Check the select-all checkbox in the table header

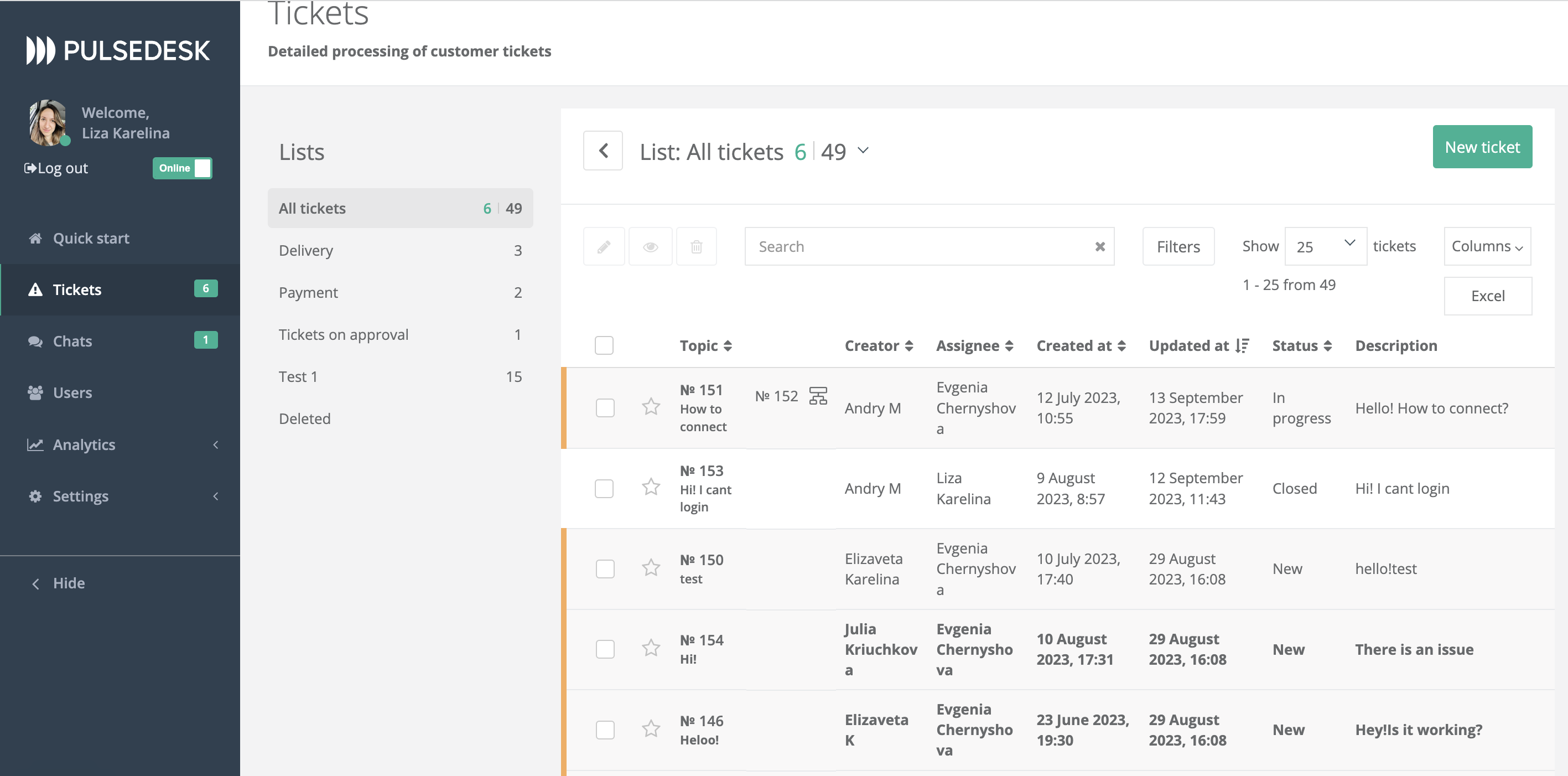pyautogui.click(x=604, y=345)
